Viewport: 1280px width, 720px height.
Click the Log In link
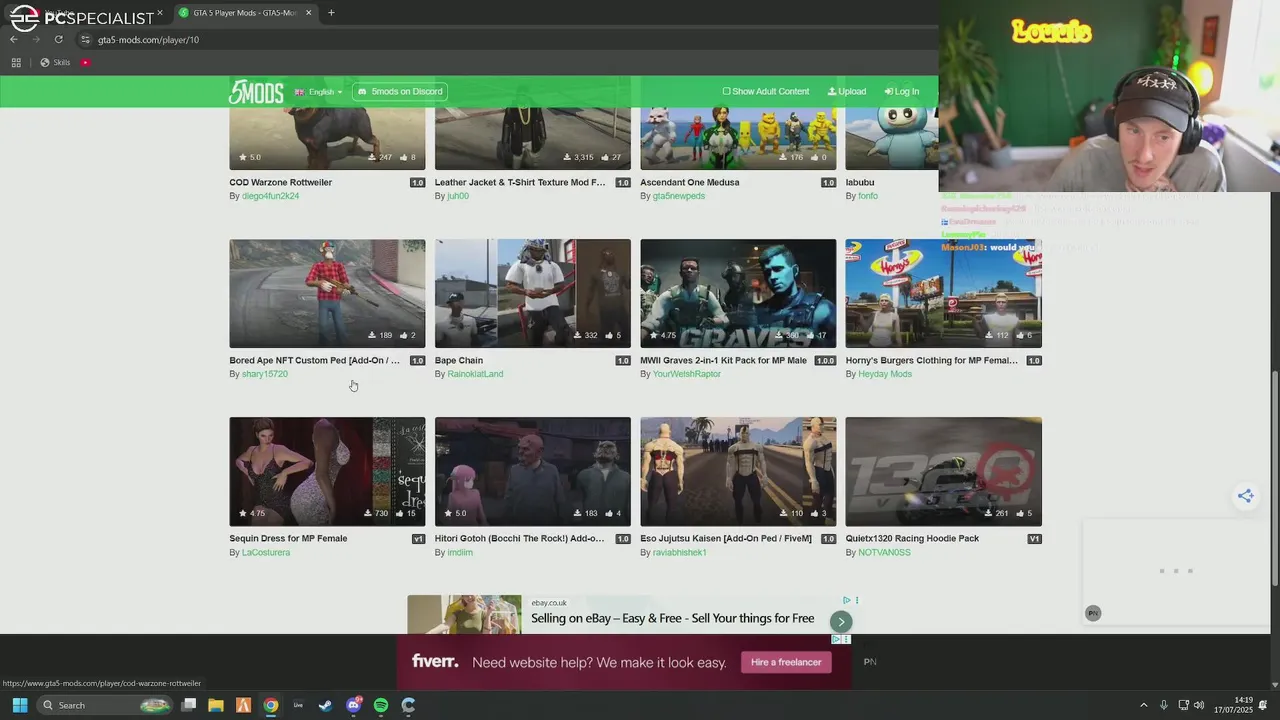point(902,92)
